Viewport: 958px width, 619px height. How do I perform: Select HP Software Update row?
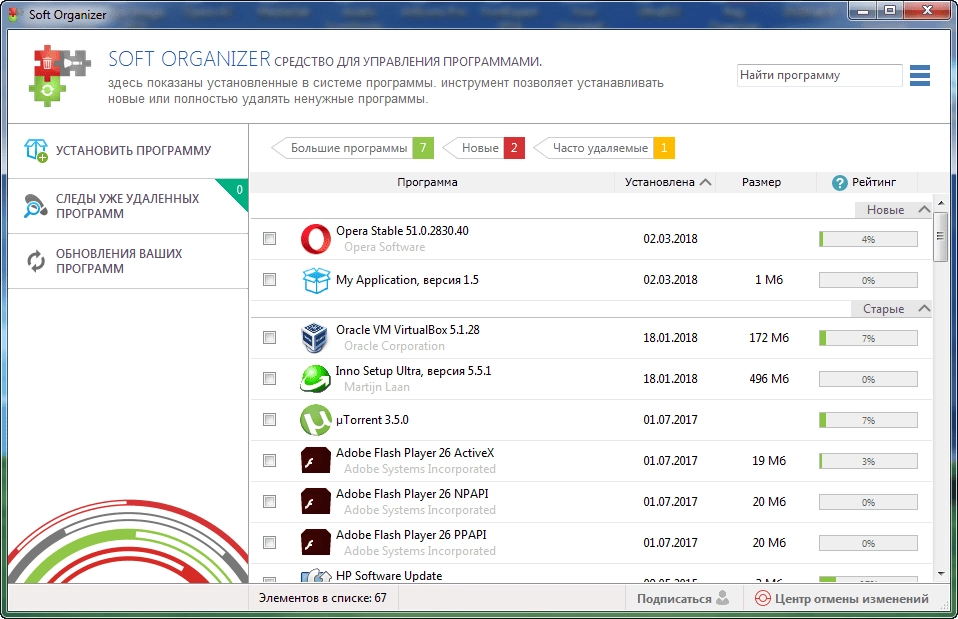click(591, 575)
